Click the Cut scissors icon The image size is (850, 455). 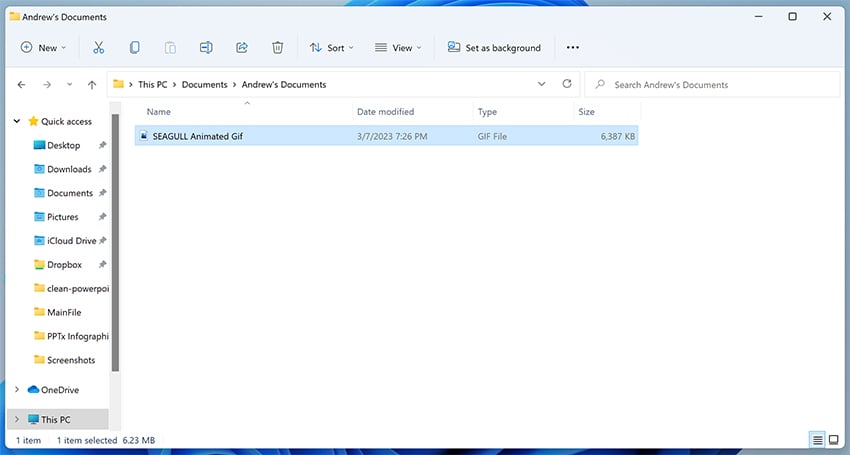98,47
